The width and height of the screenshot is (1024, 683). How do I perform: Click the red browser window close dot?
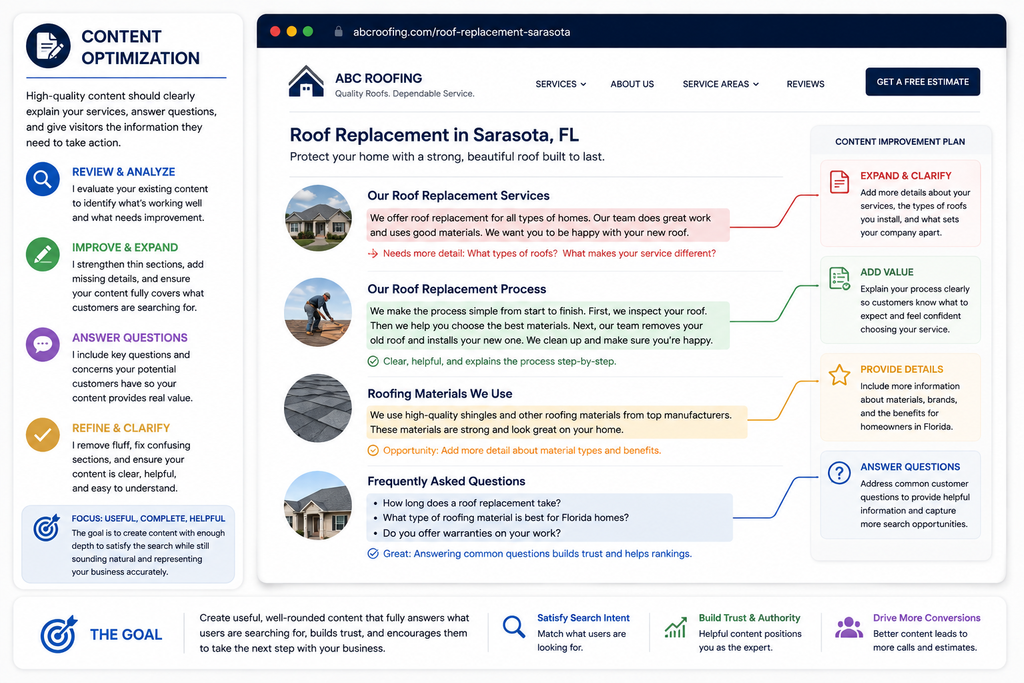(275, 31)
